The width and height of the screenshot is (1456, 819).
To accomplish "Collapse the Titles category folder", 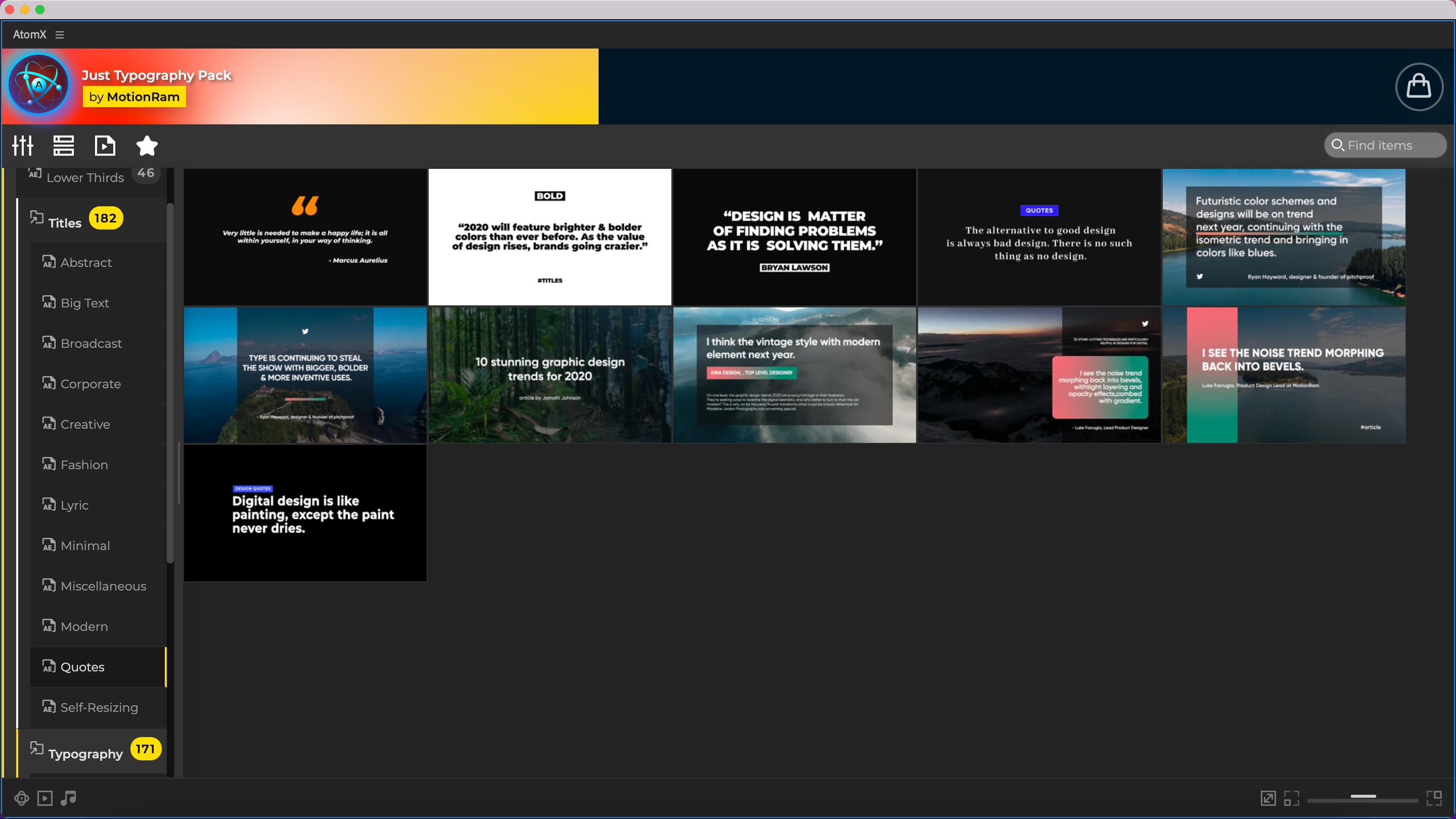I will (x=64, y=222).
